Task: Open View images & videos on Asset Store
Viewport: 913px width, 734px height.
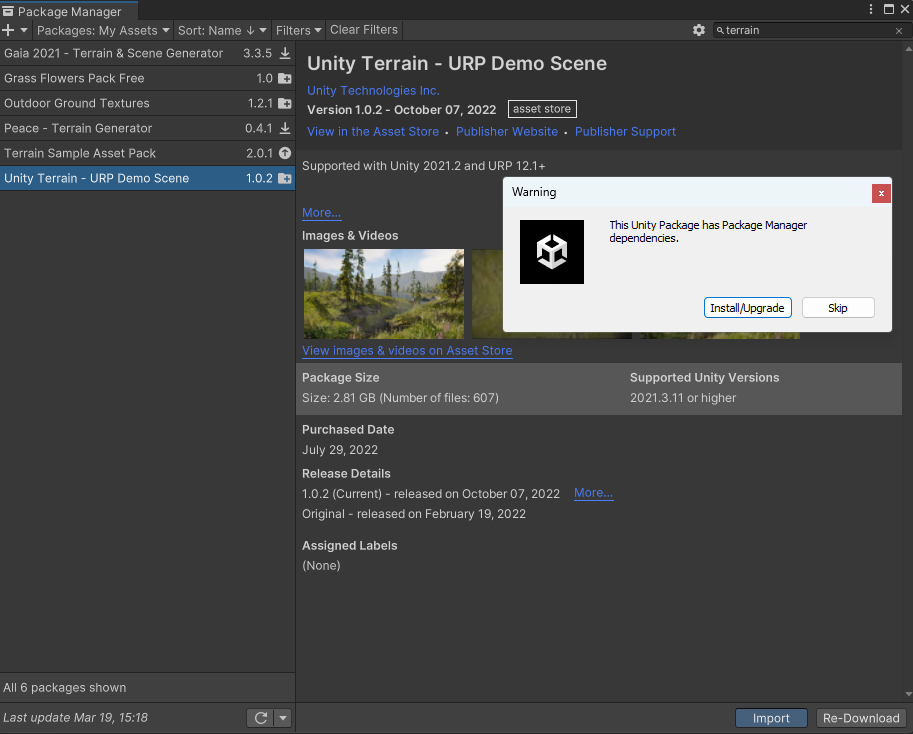Action: (x=407, y=350)
